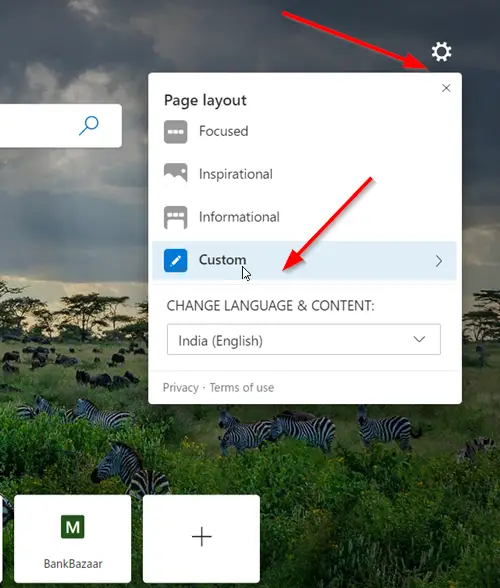The height and width of the screenshot is (588, 500).
Task: Click the Inspirational layout picture icon
Action: tap(176, 174)
